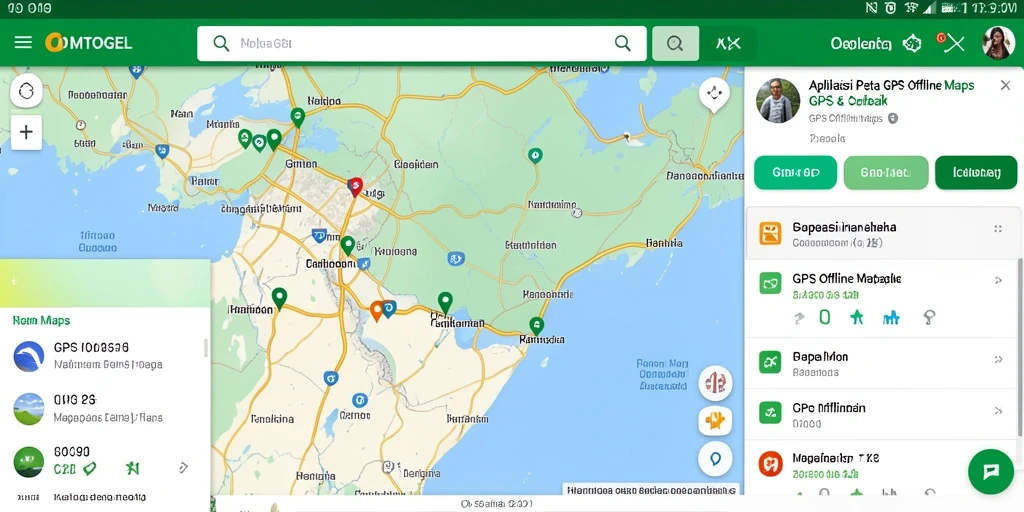This screenshot has width=1024, height=512.
Task: Click the round location button above zoom plus
Action: point(26,91)
